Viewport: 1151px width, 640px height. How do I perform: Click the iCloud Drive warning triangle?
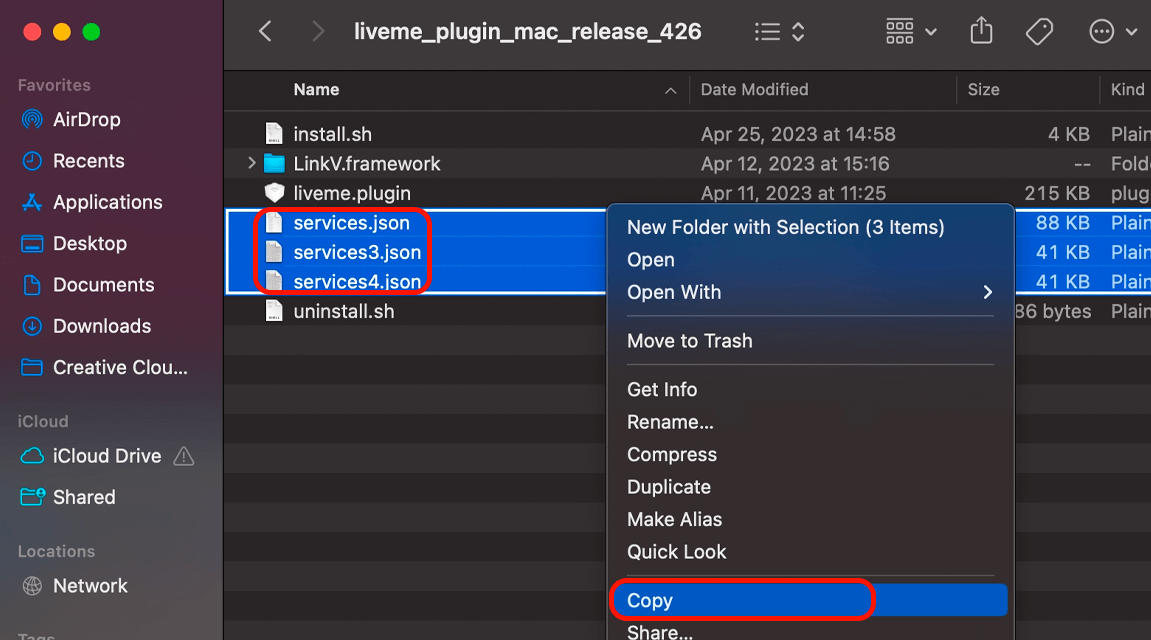pos(184,457)
